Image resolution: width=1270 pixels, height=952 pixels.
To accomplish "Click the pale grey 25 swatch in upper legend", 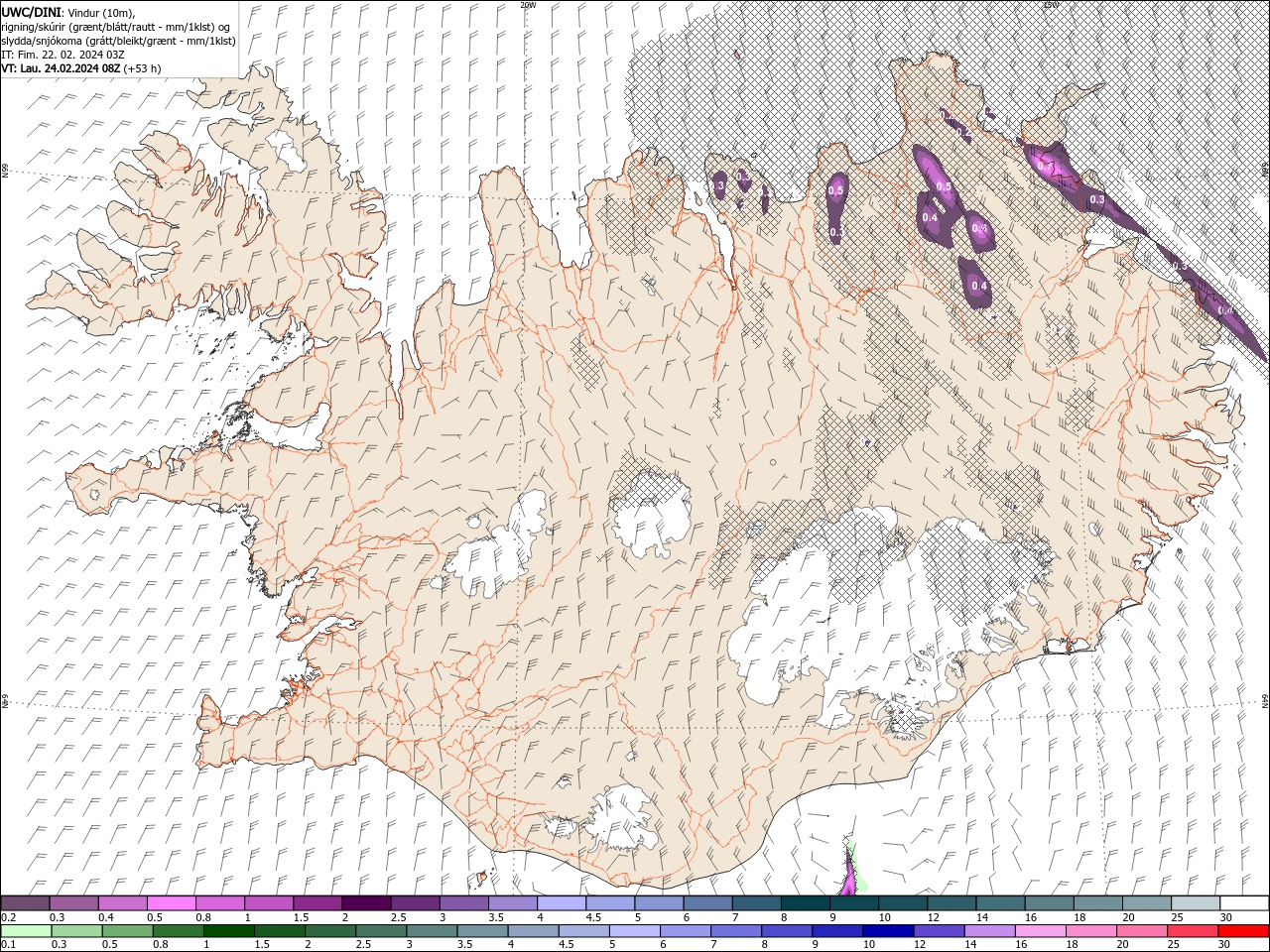I will coord(1196,903).
